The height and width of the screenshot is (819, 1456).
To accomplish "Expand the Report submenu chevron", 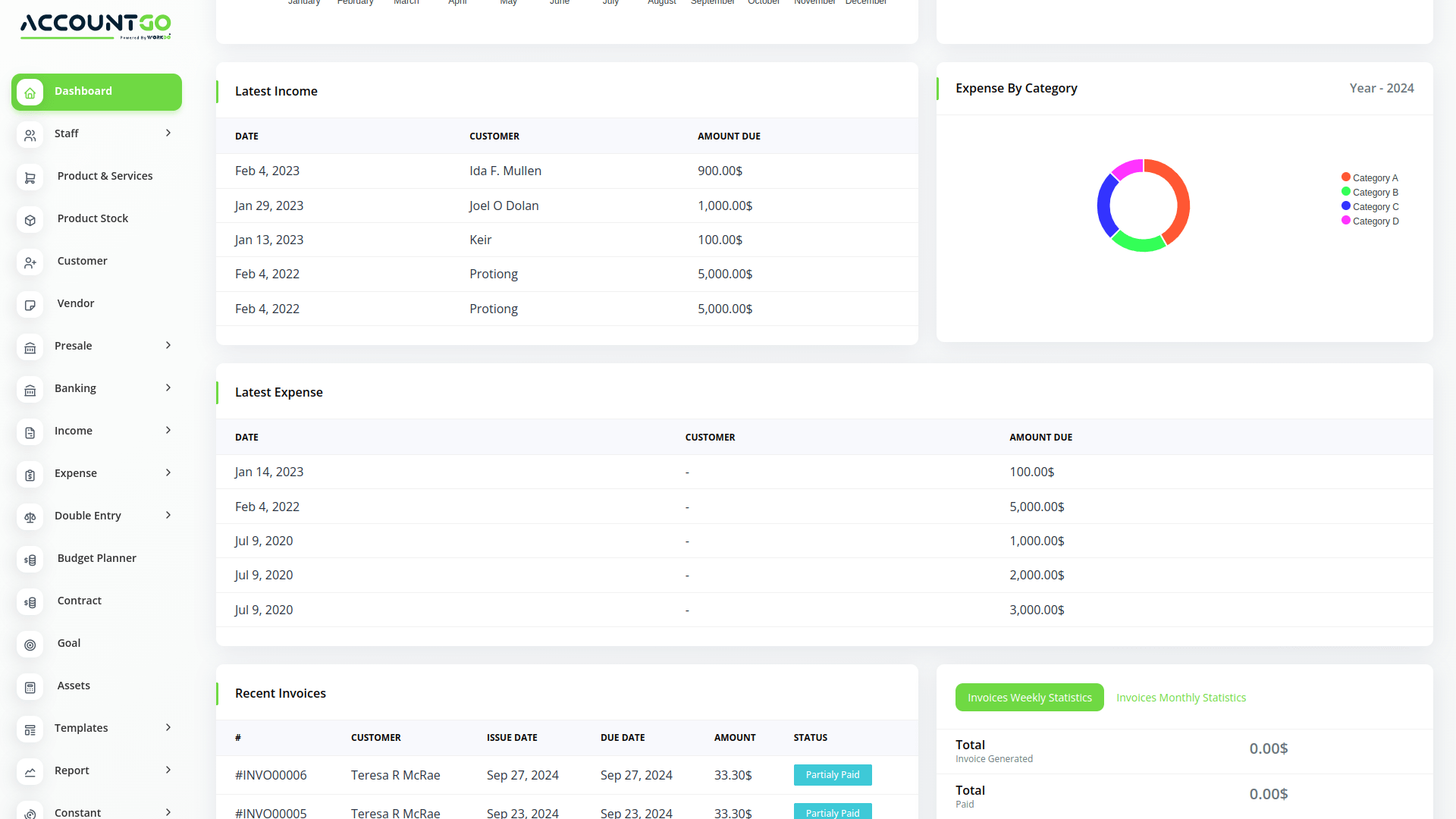I will click(168, 770).
